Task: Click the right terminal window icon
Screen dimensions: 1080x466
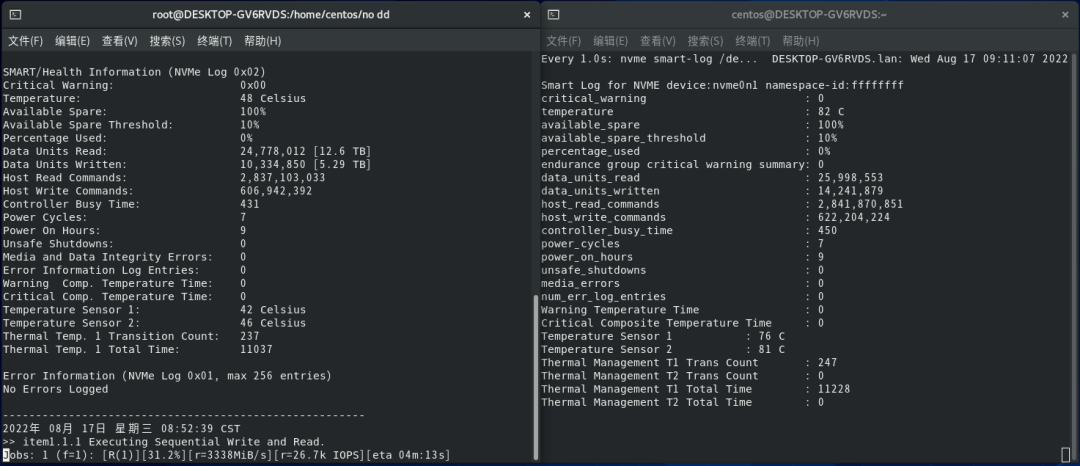Action: (x=554, y=14)
